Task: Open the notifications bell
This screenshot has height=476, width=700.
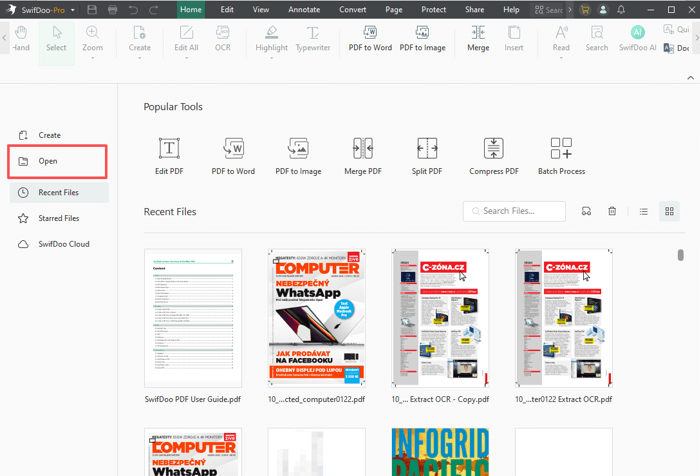Action: pos(621,9)
